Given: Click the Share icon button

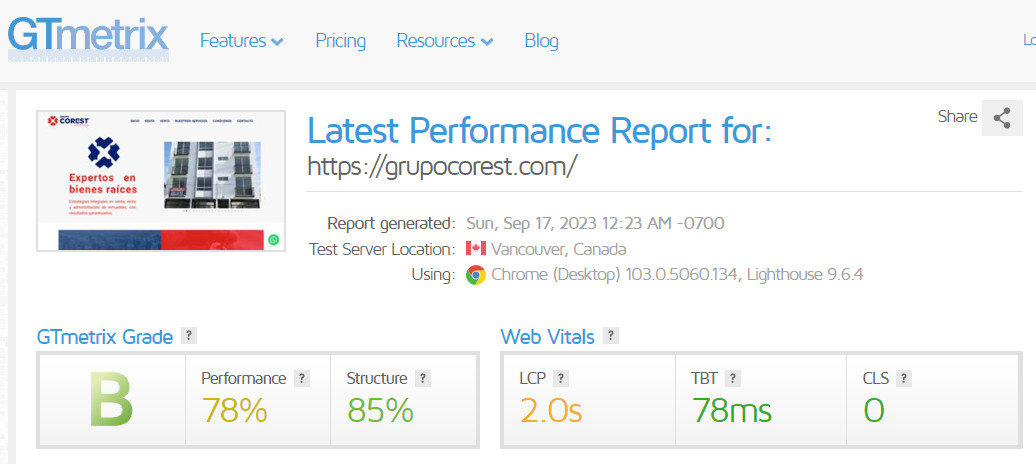Looking at the screenshot, I should click(1002, 118).
